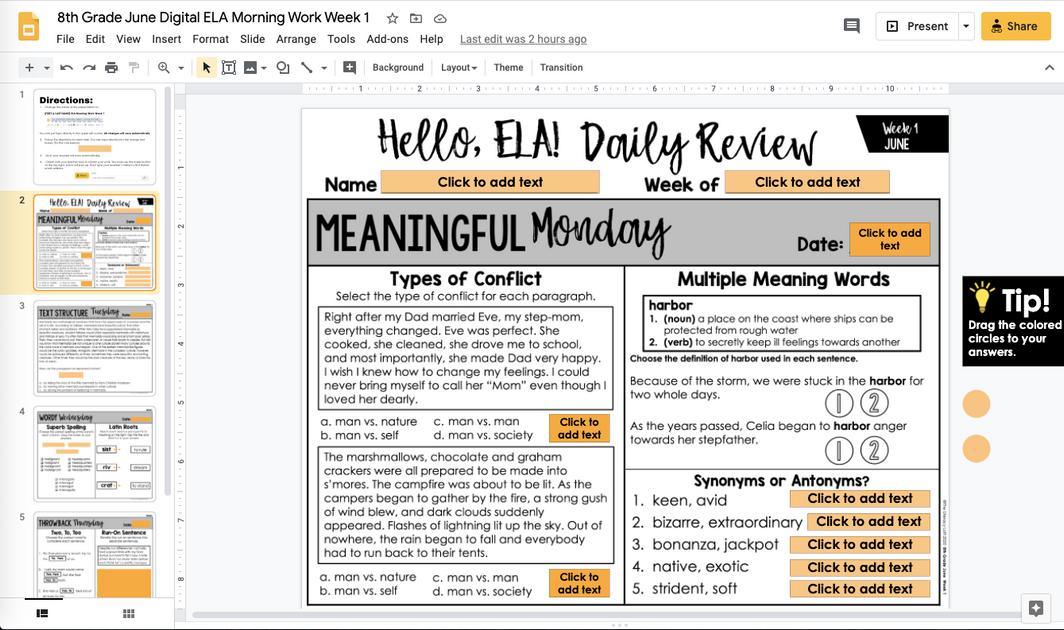
Task: Share the presentation
Action: click(1015, 25)
